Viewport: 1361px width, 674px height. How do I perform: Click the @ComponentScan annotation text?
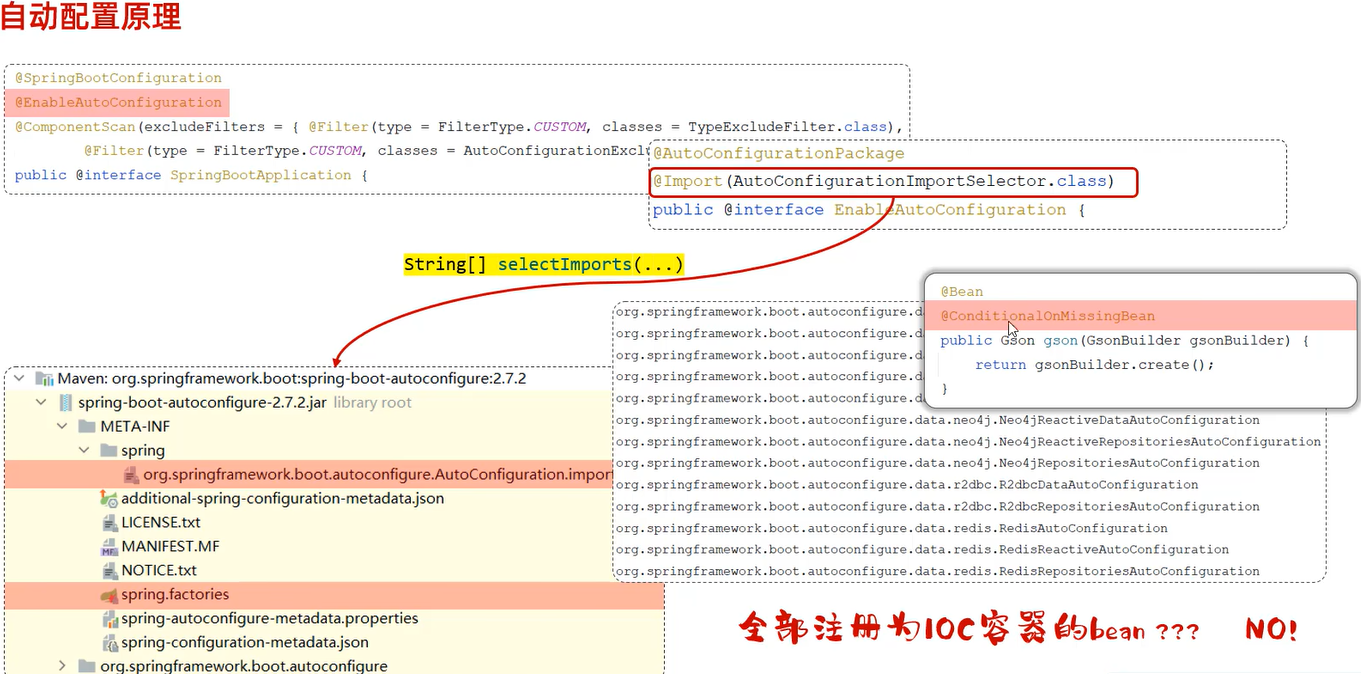75,127
